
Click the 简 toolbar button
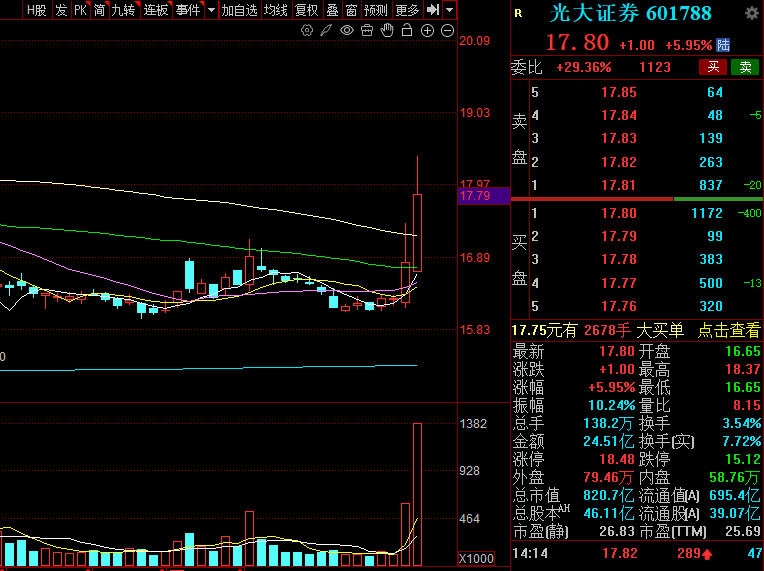(99, 10)
